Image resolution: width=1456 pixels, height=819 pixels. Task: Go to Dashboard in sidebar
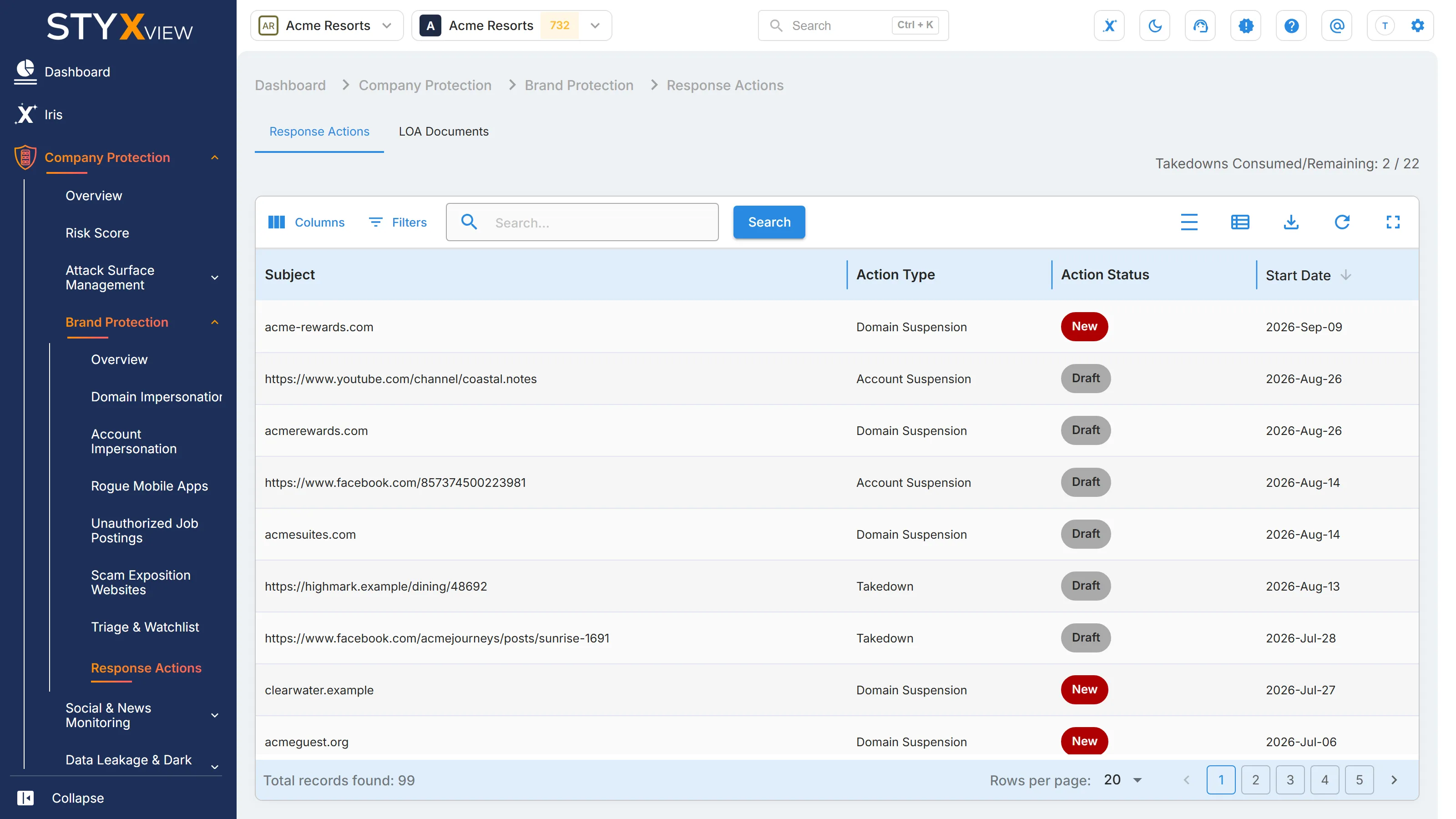pos(62,72)
